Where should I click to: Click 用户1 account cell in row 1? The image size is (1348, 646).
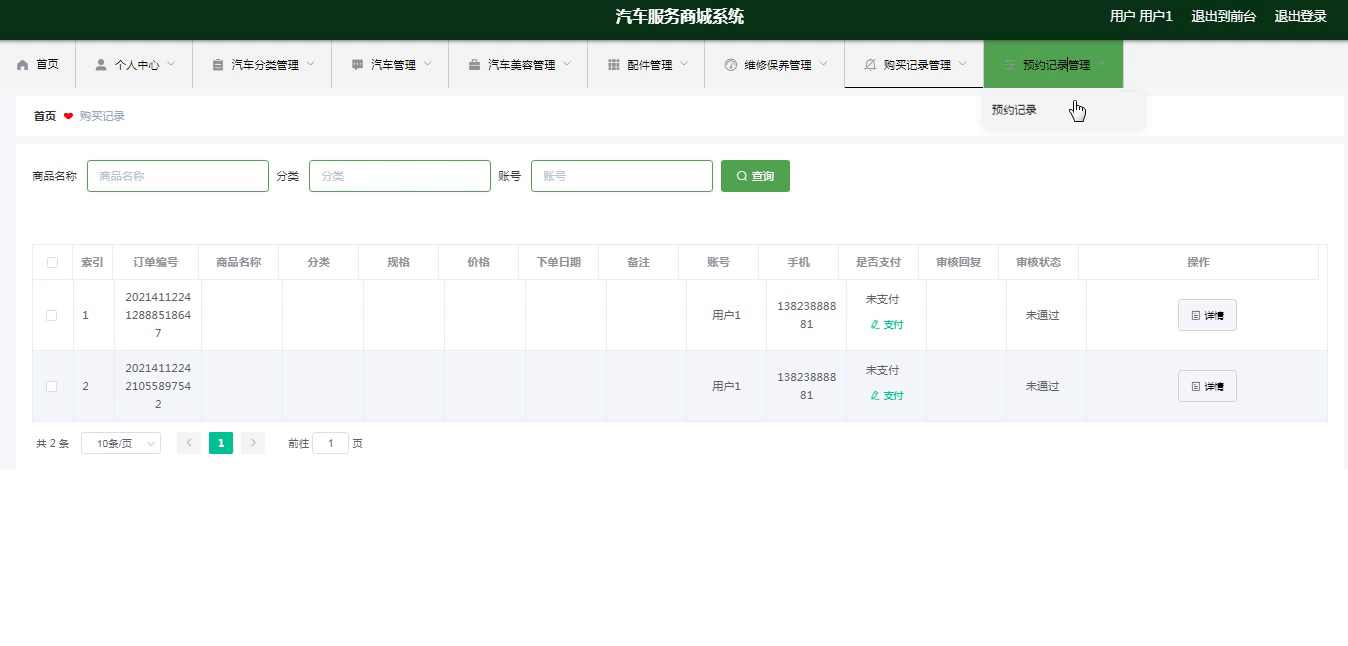click(726, 316)
